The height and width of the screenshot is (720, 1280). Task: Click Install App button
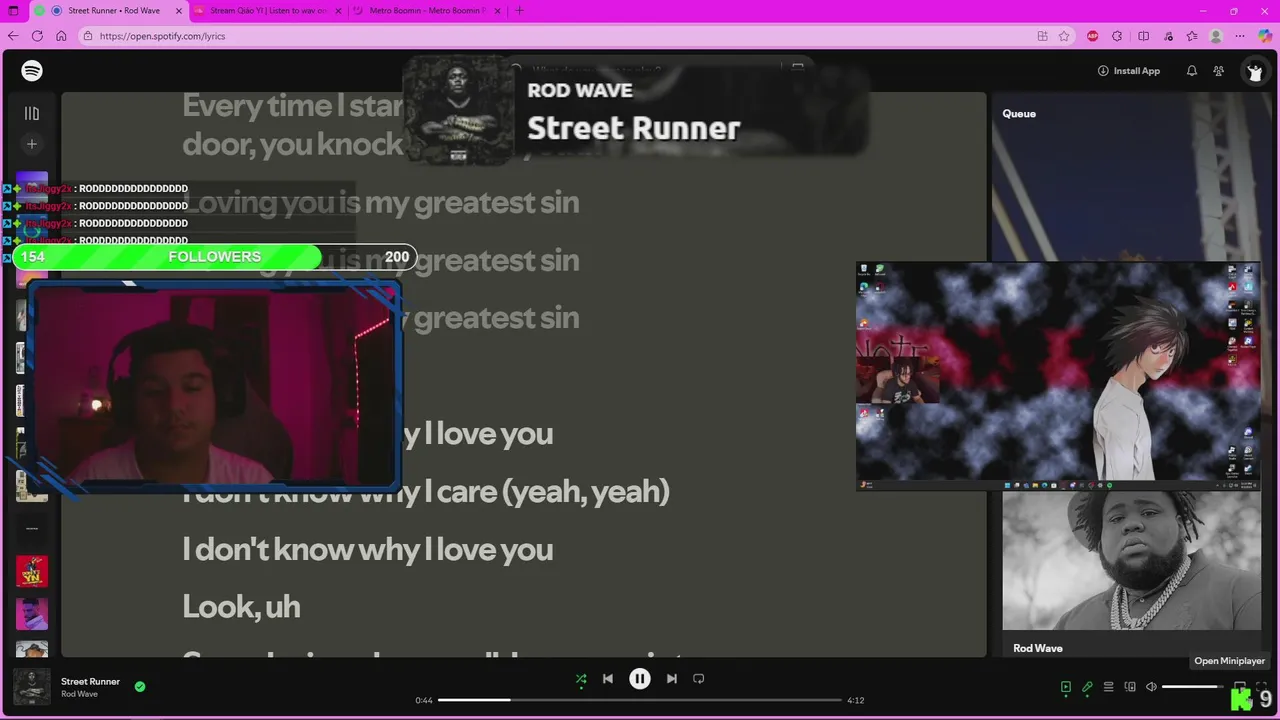1128,71
